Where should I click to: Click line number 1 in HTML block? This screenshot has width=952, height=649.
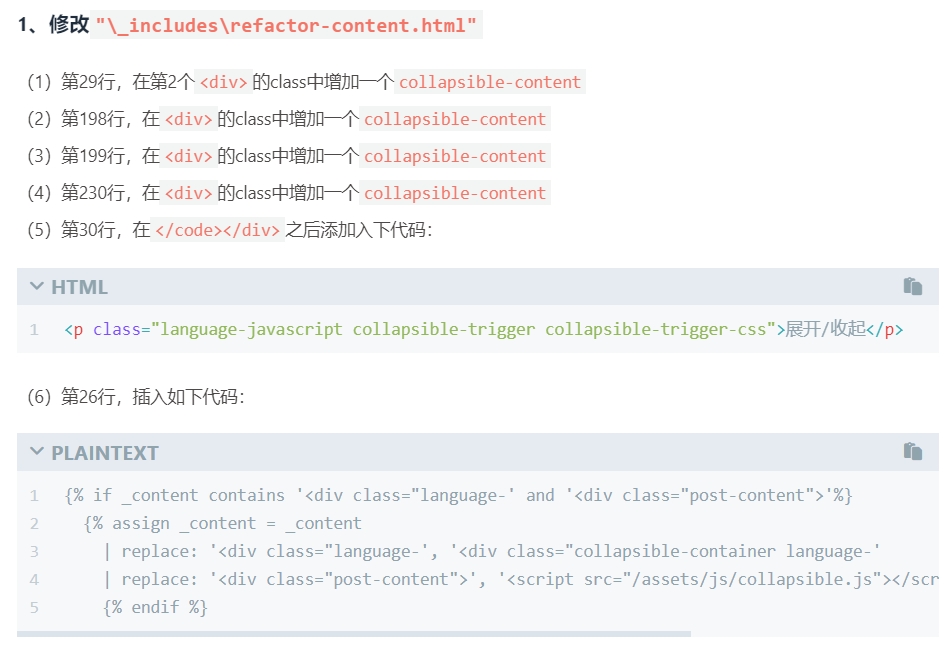pyautogui.click(x=34, y=329)
